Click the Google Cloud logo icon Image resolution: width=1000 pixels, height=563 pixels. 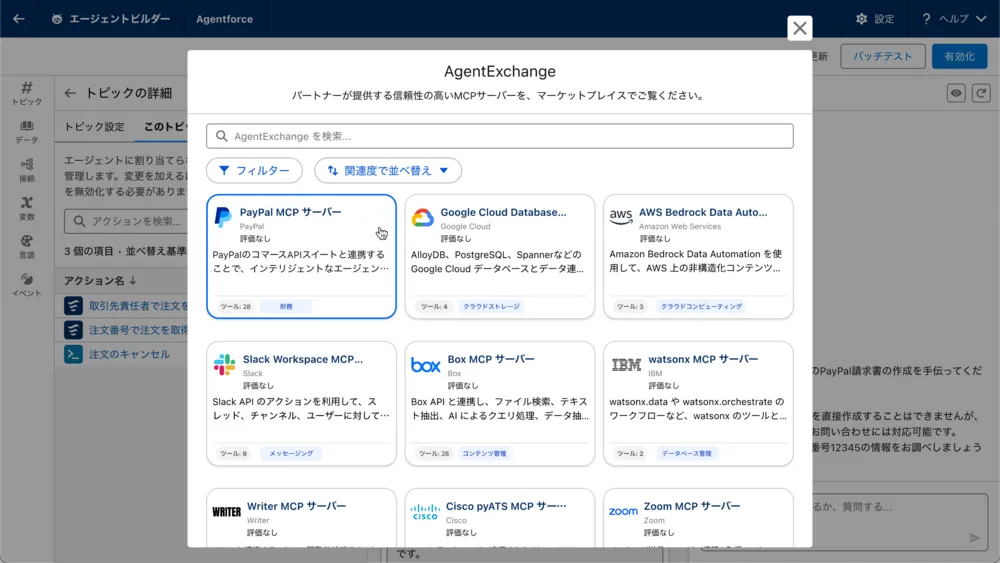(422, 218)
